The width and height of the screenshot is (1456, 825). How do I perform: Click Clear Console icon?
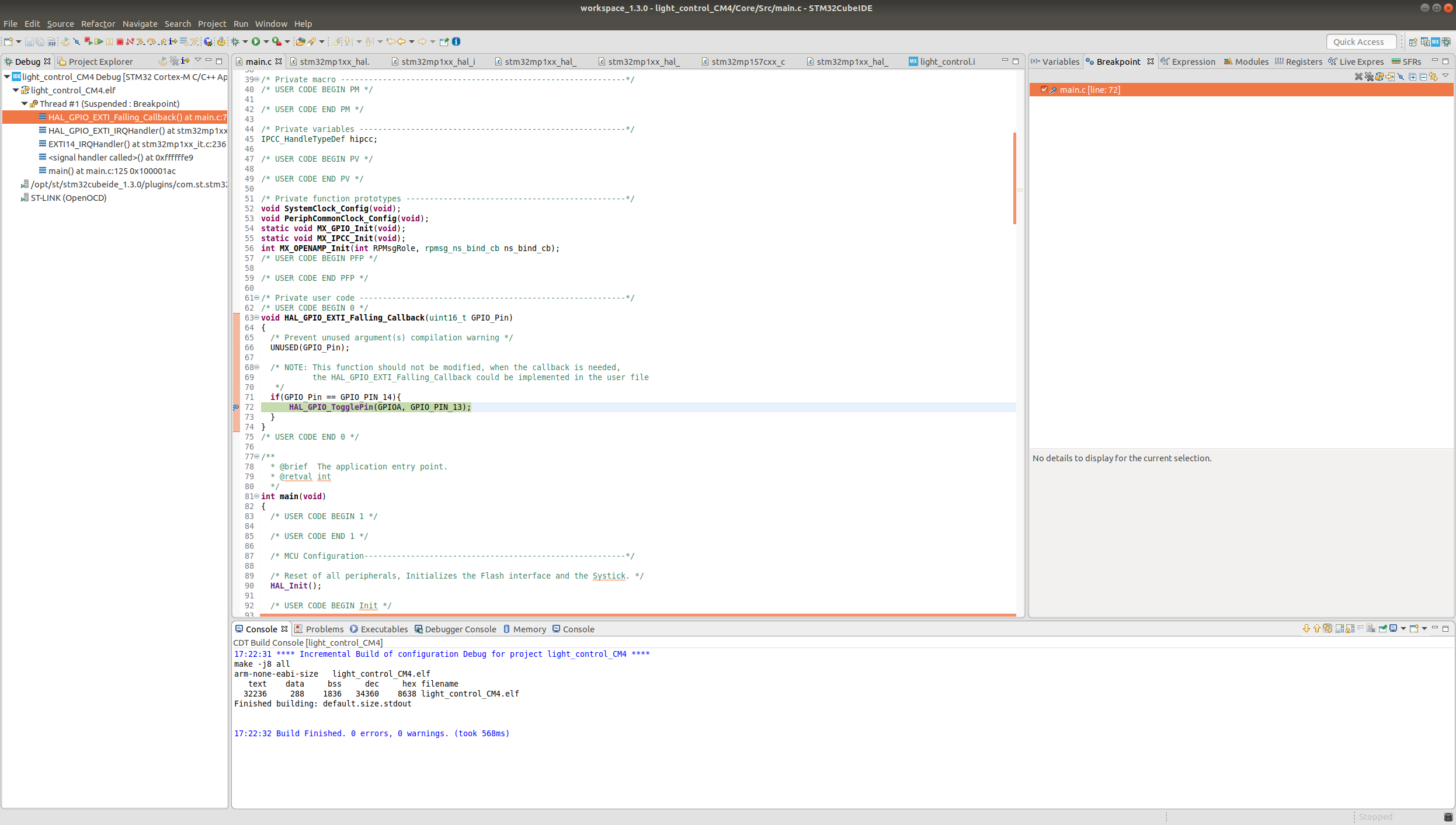click(1371, 629)
